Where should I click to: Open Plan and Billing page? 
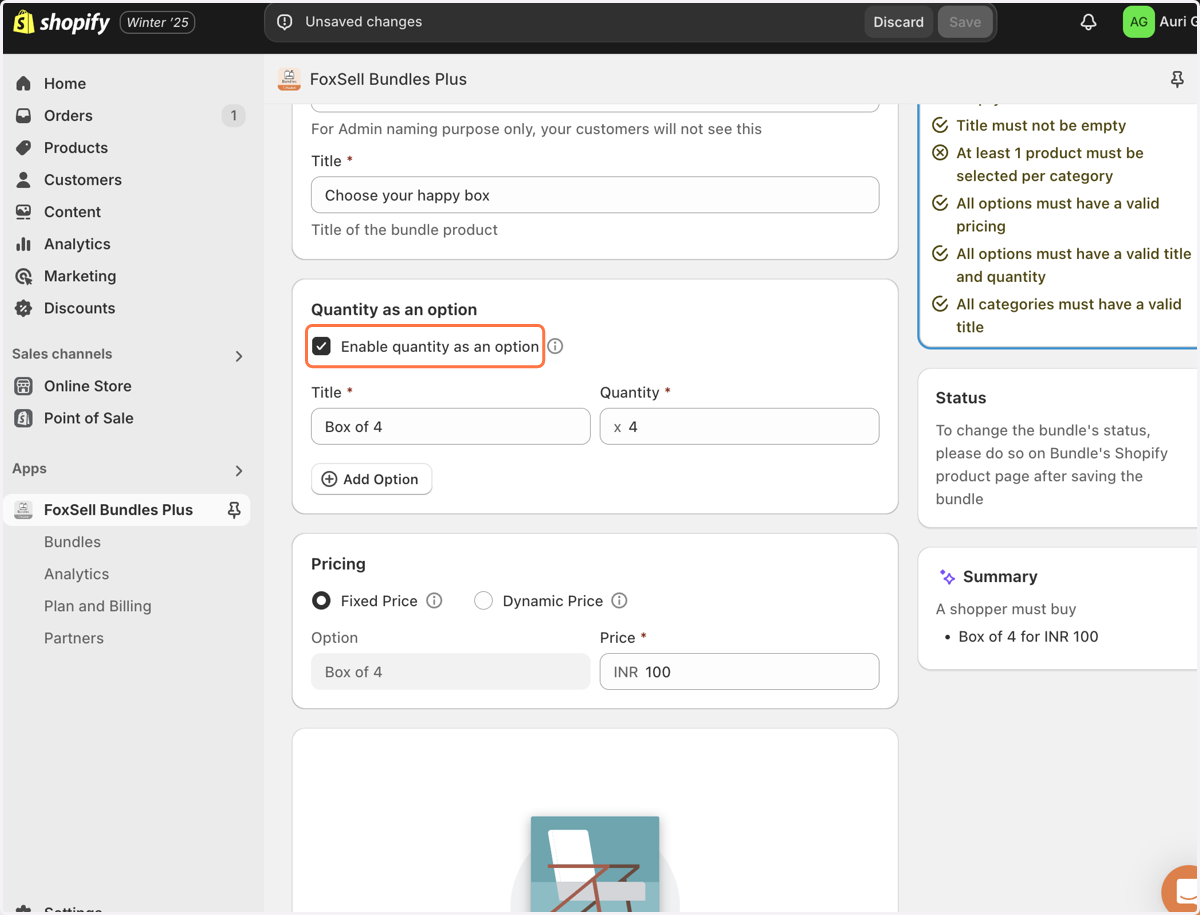pos(97,606)
